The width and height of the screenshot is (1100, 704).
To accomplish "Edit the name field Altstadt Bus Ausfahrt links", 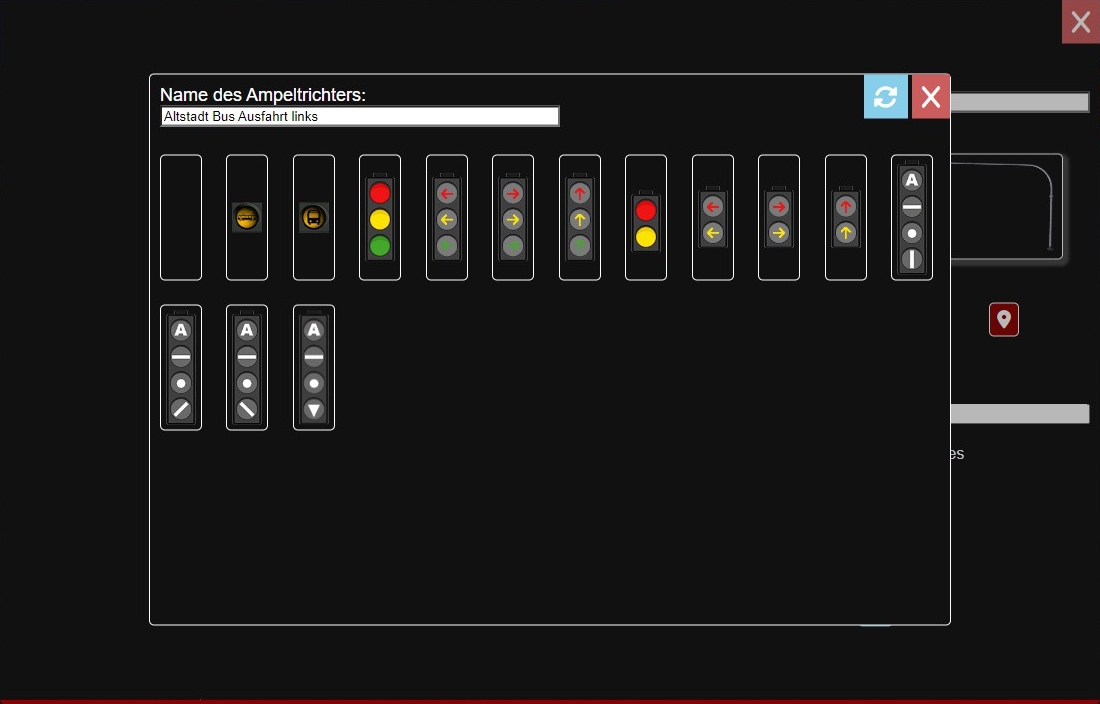I will point(360,115).
